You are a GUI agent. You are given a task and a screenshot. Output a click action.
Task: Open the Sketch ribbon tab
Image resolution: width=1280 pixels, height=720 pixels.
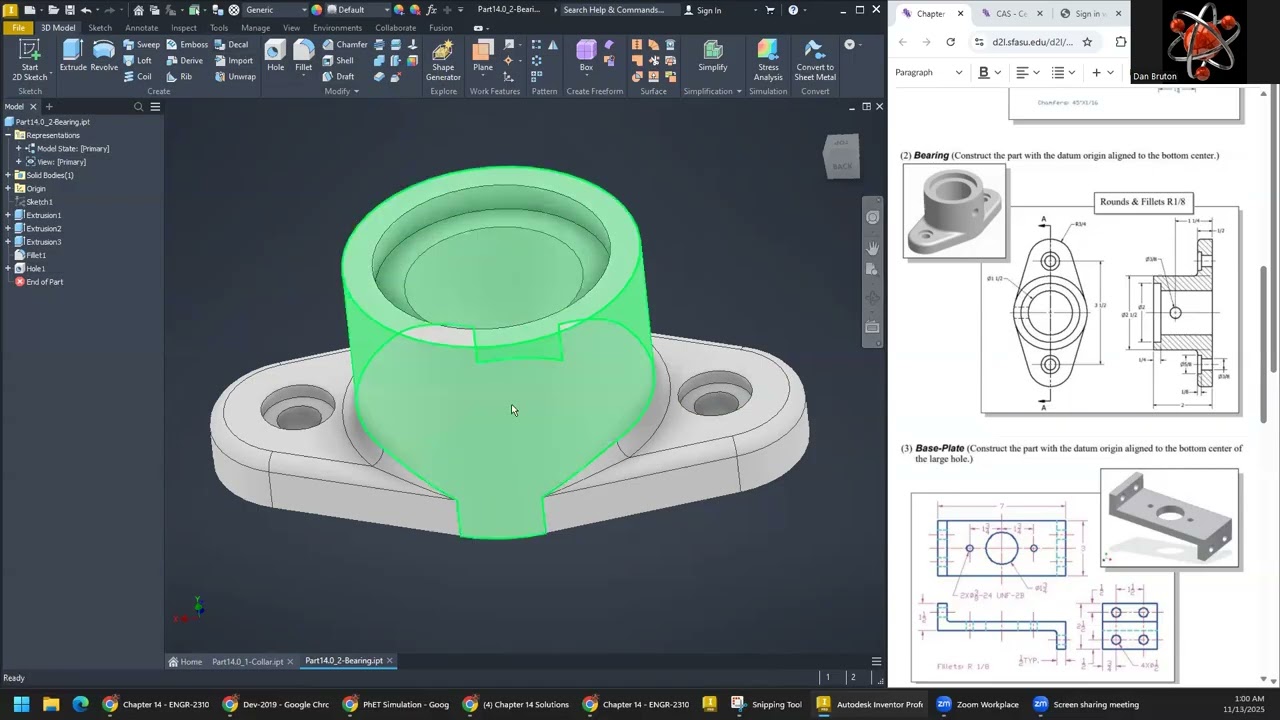pos(100,28)
